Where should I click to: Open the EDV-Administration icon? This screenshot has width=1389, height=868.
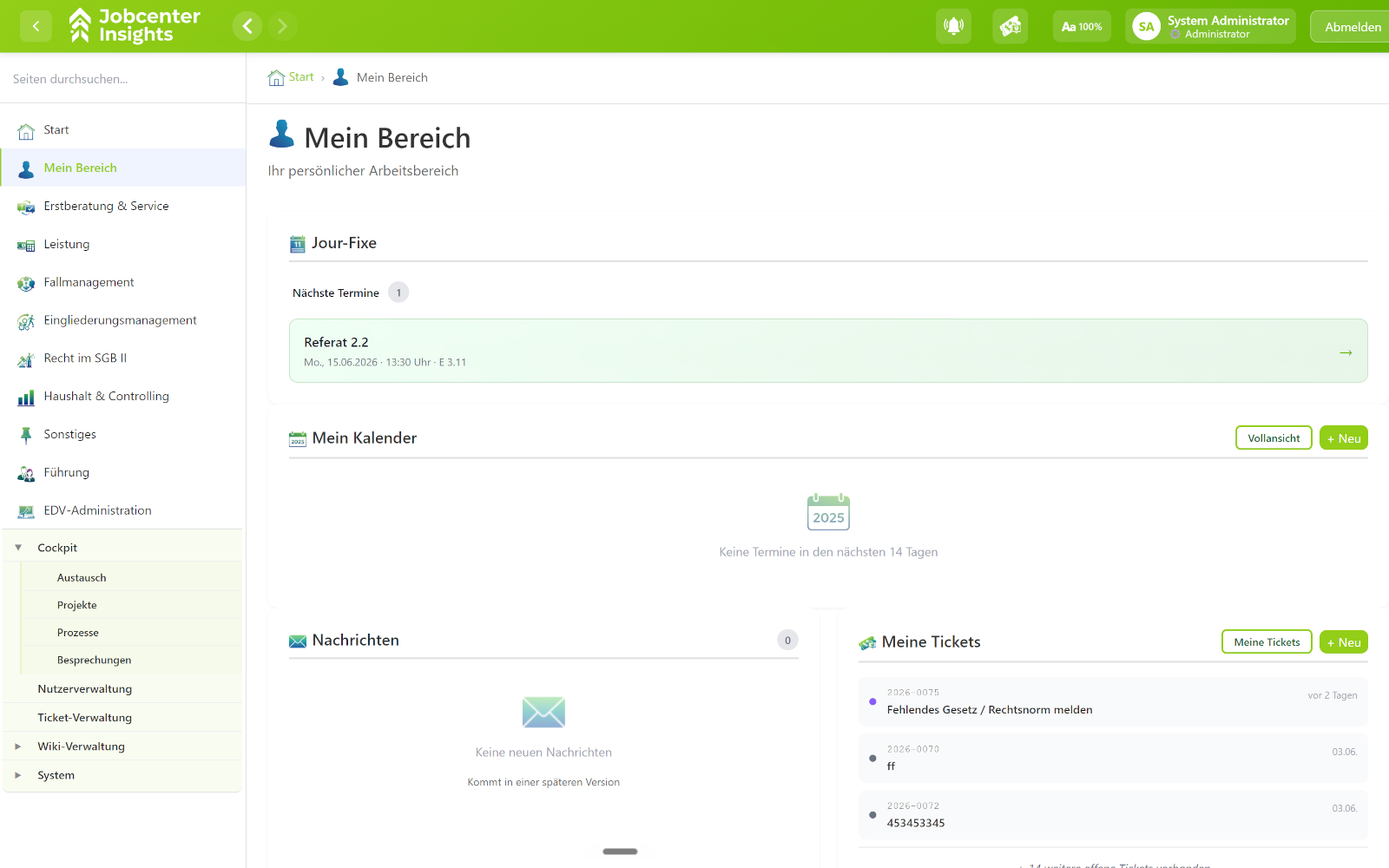click(26, 511)
